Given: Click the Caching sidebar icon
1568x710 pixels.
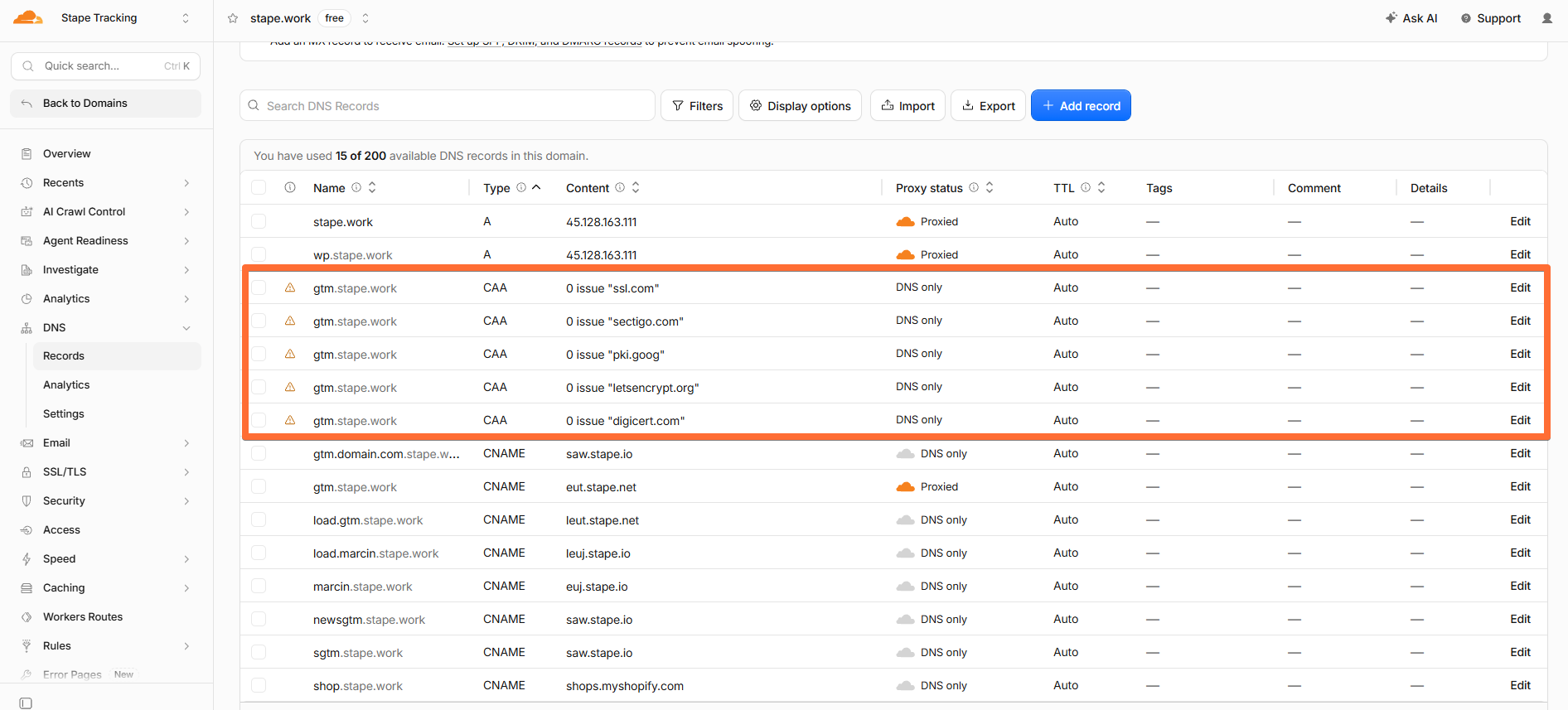Looking at the screenshot, I should point(27,588).
